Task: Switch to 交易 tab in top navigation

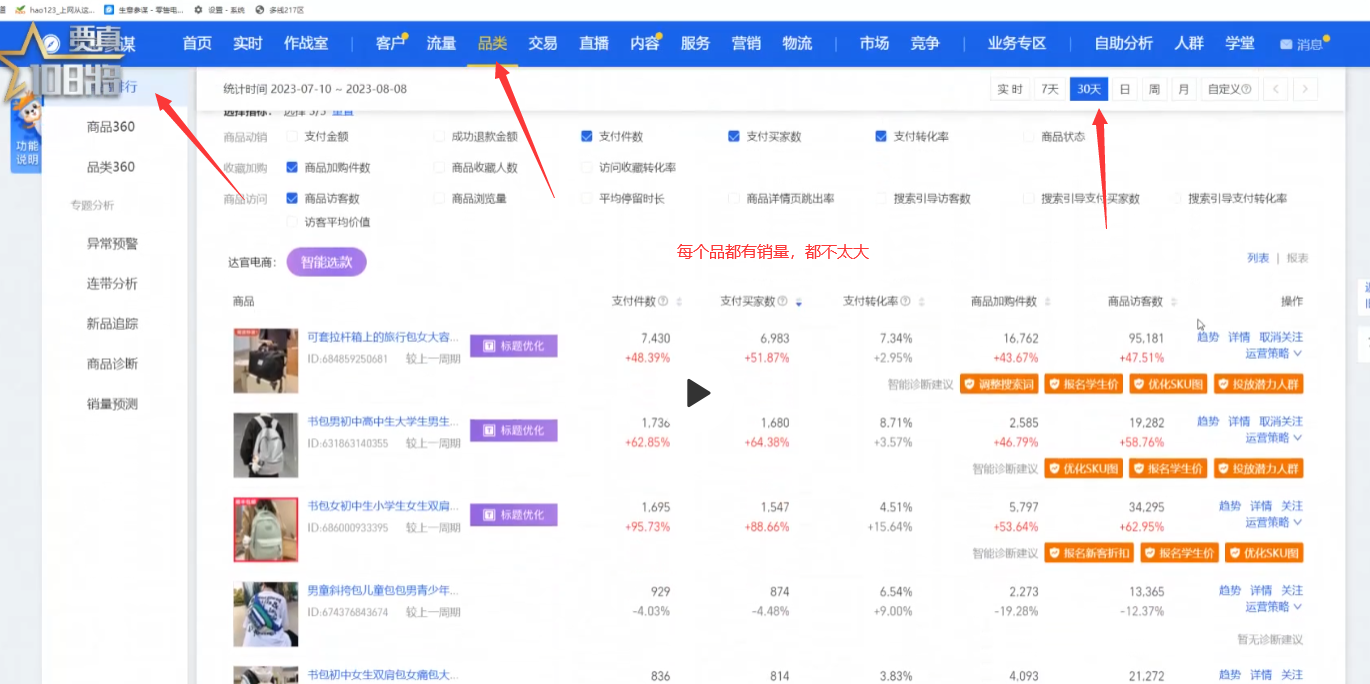Action: pos(543,43)
